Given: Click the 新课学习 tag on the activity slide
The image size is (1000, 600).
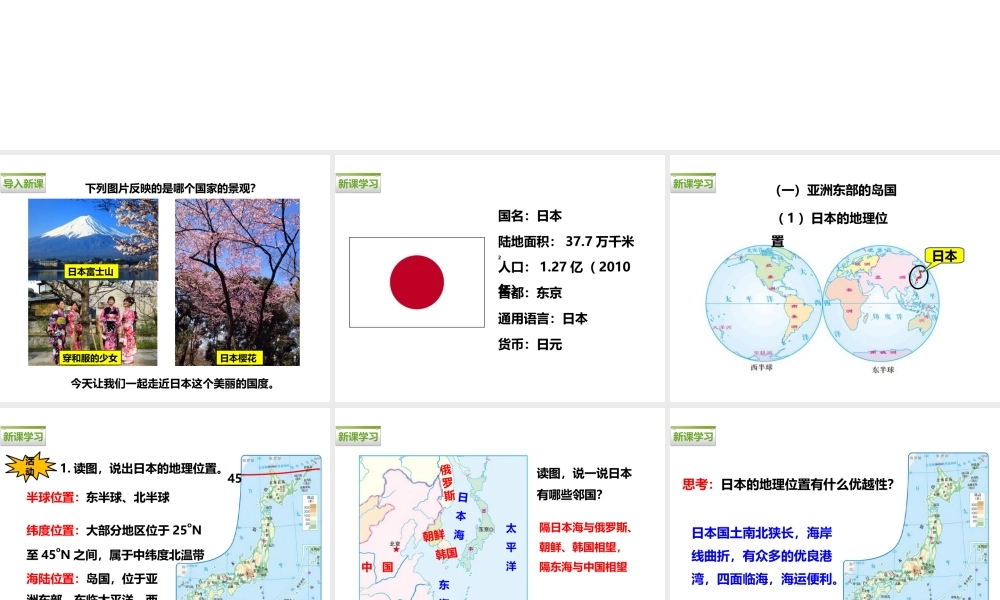Looking at the screenshot, I should [23, 436].
